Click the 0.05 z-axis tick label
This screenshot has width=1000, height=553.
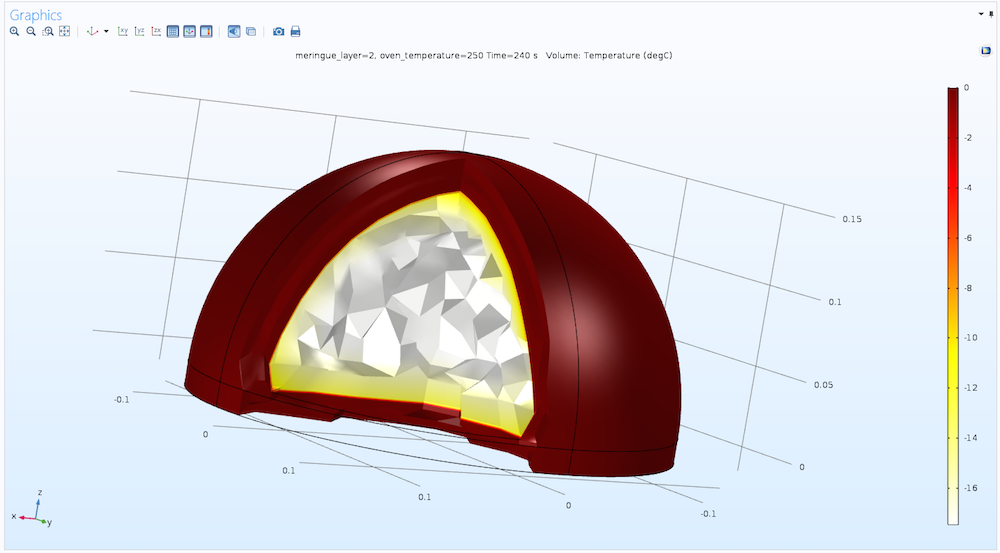coord(823,385)
